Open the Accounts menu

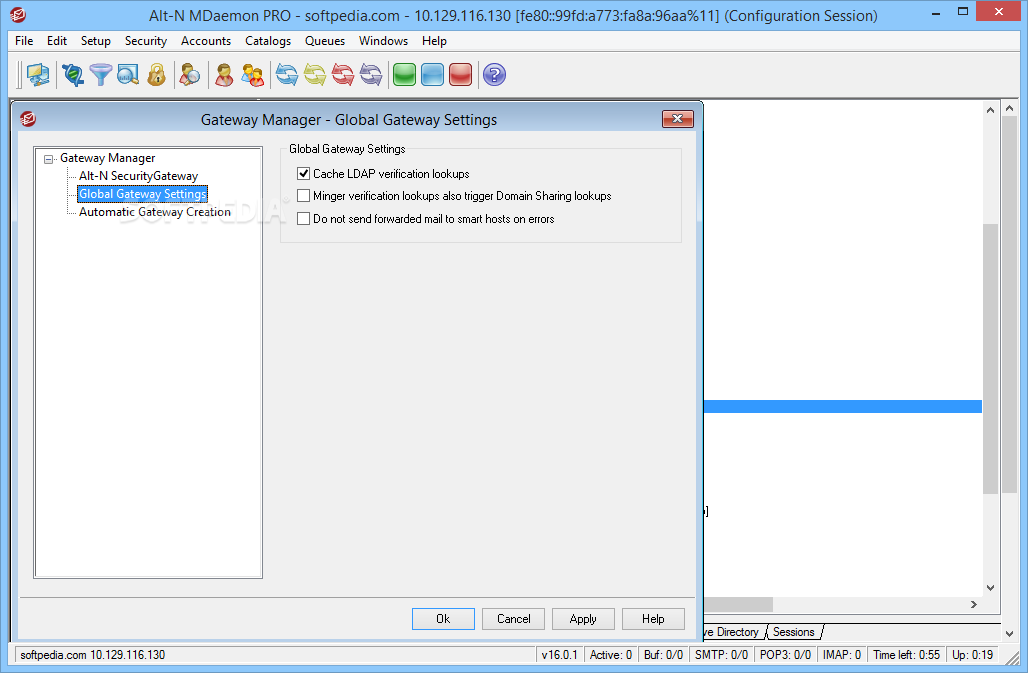(x=206, y=41)
